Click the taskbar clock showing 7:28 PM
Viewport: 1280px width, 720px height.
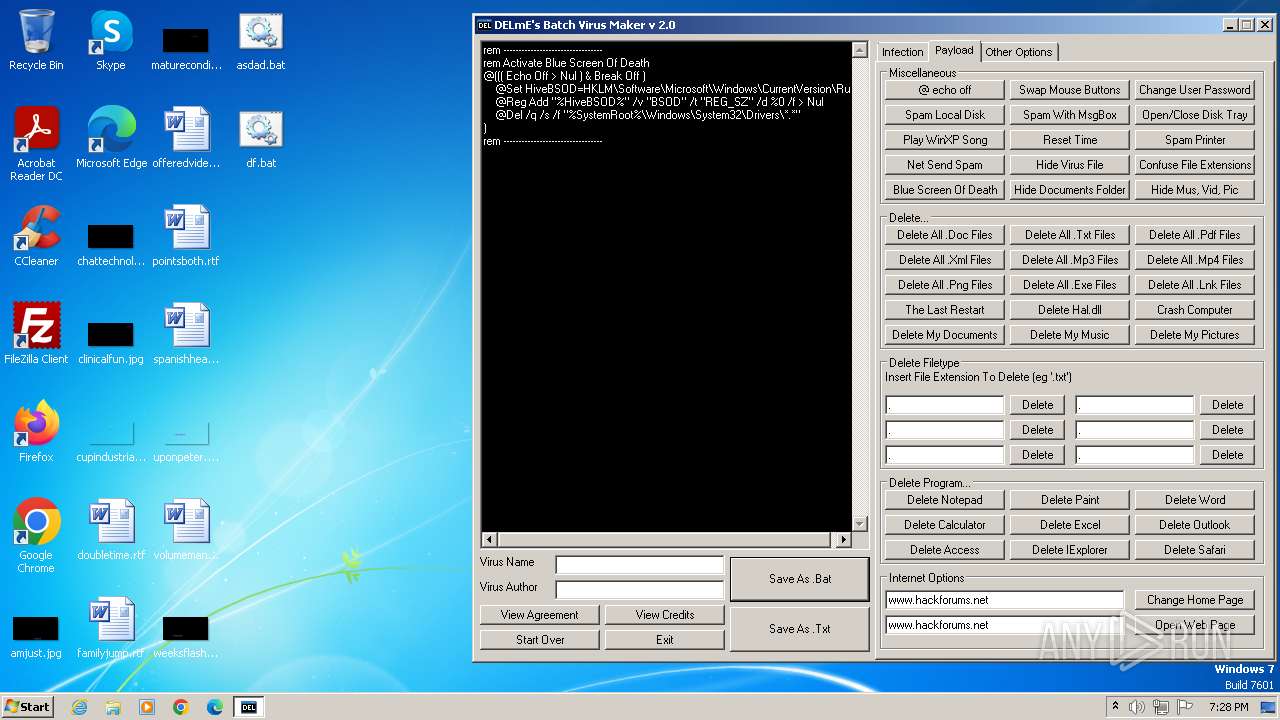1228,707
